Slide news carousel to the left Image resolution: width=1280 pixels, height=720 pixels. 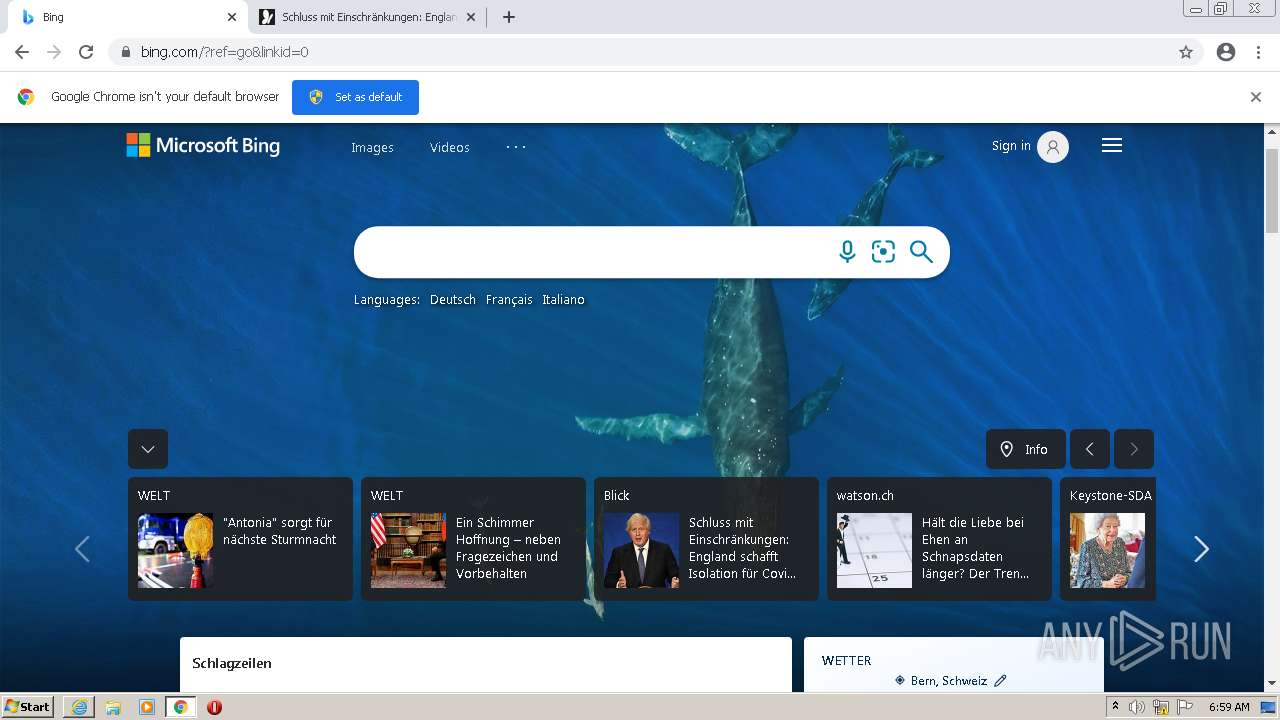[x=82, y=549]
